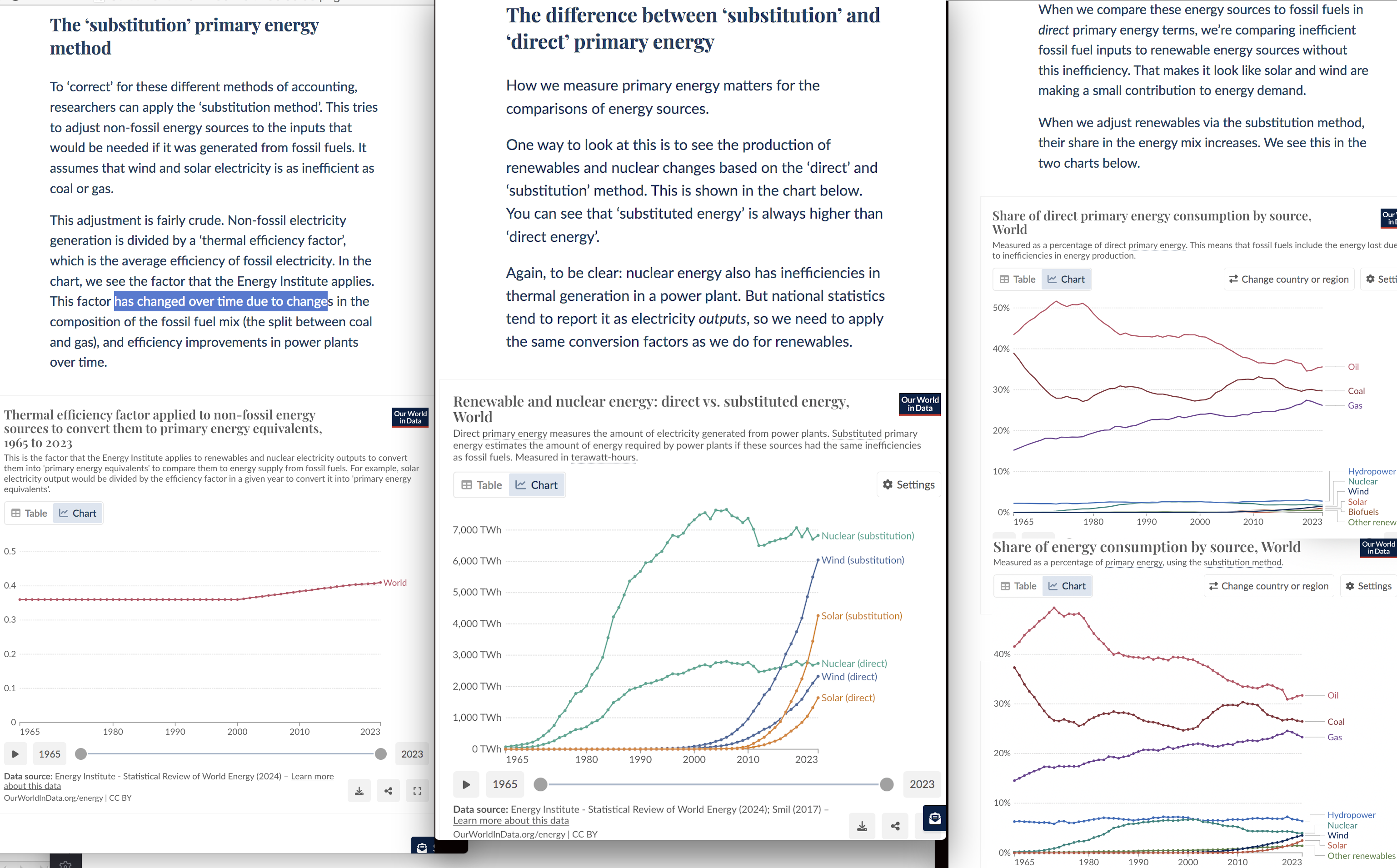Select Chart tab on direct primary energy chart
Viewport: 1397px width, 868px height.
[1067, 279]
